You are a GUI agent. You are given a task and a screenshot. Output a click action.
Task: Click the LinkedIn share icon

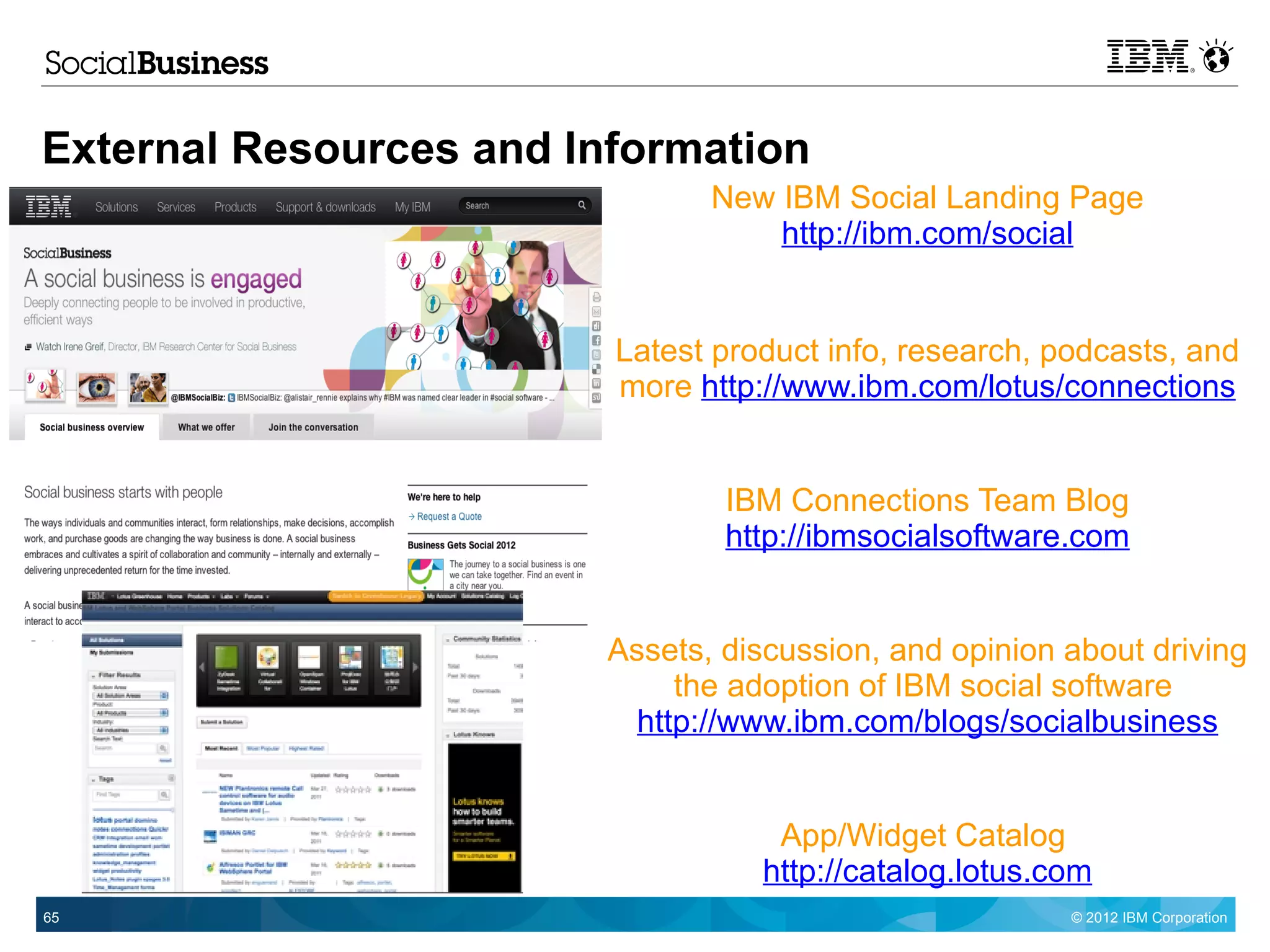click(x=596, y=383)
